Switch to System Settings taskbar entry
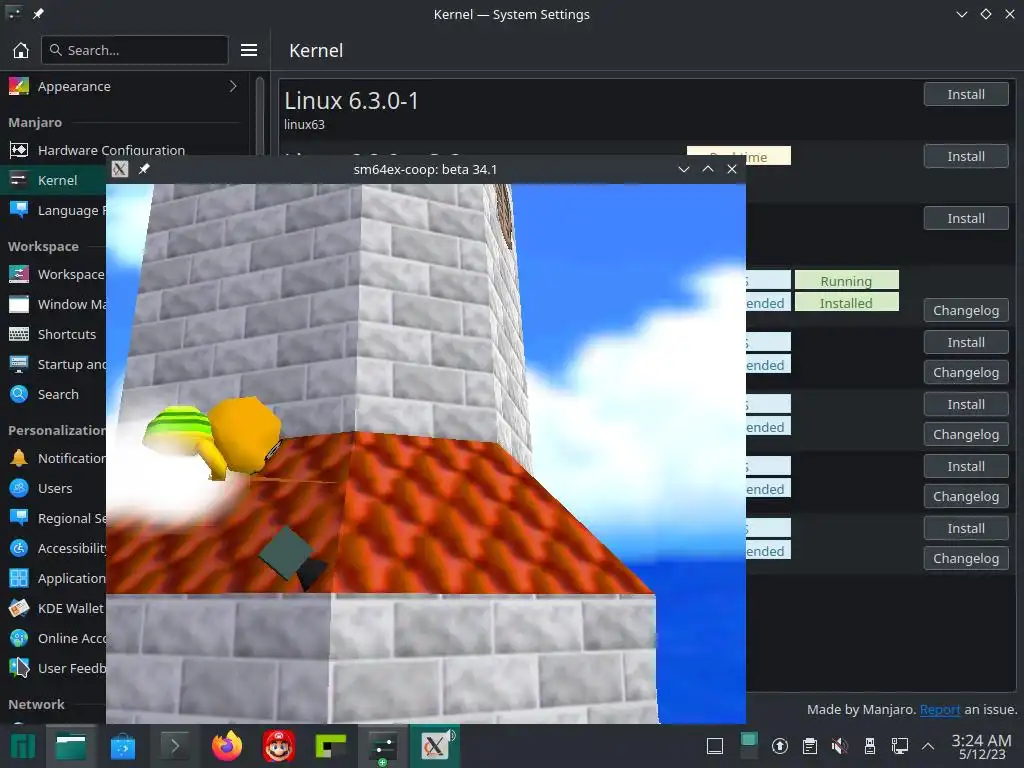The width and height of the screenshot is (1024, 768). [x=383, y=746]
